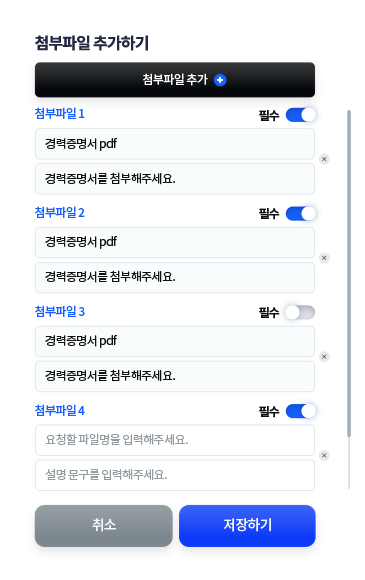This screenshot has width=365, height=580.
Task: Select the 첨부파일 2 file name input
Action: click(175, 242)
